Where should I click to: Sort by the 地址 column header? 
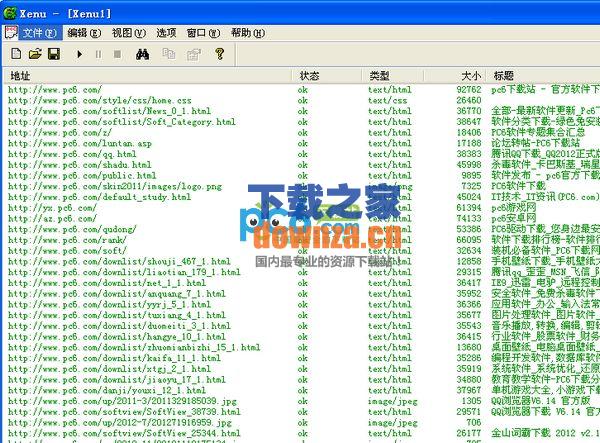(148, 75)
